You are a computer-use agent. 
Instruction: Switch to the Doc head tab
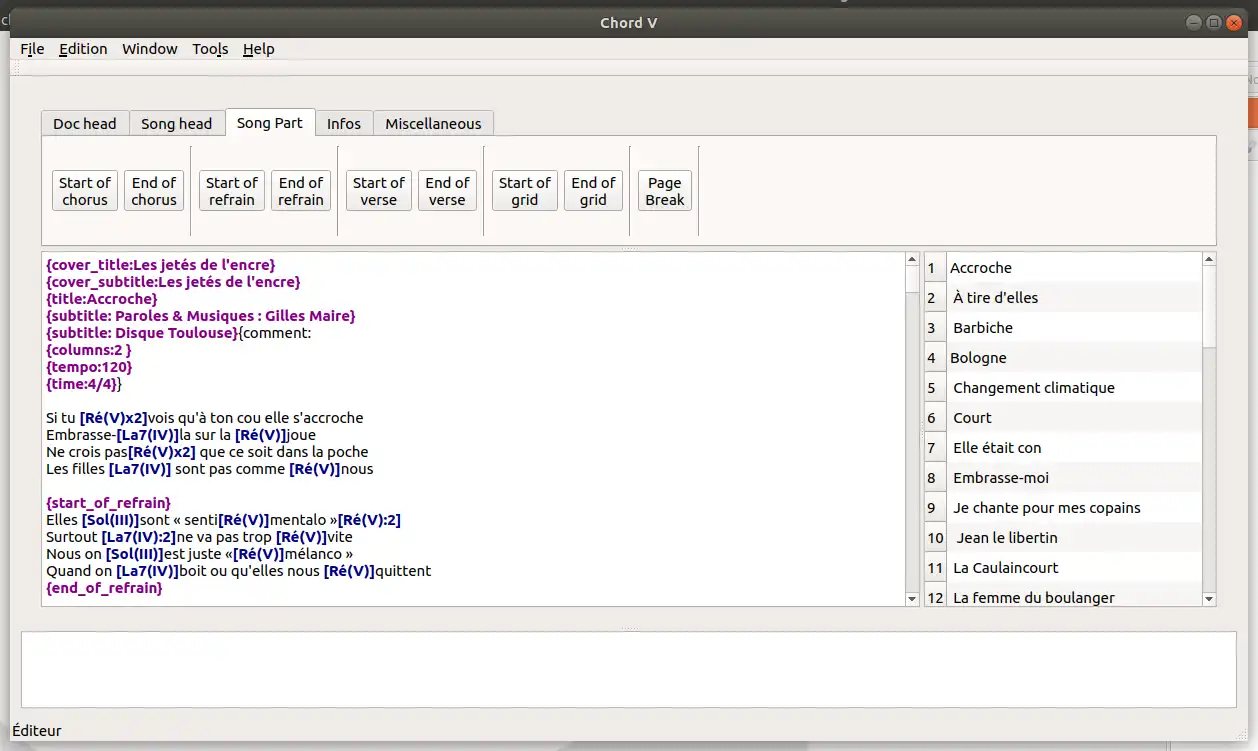[x=85, y=124]
